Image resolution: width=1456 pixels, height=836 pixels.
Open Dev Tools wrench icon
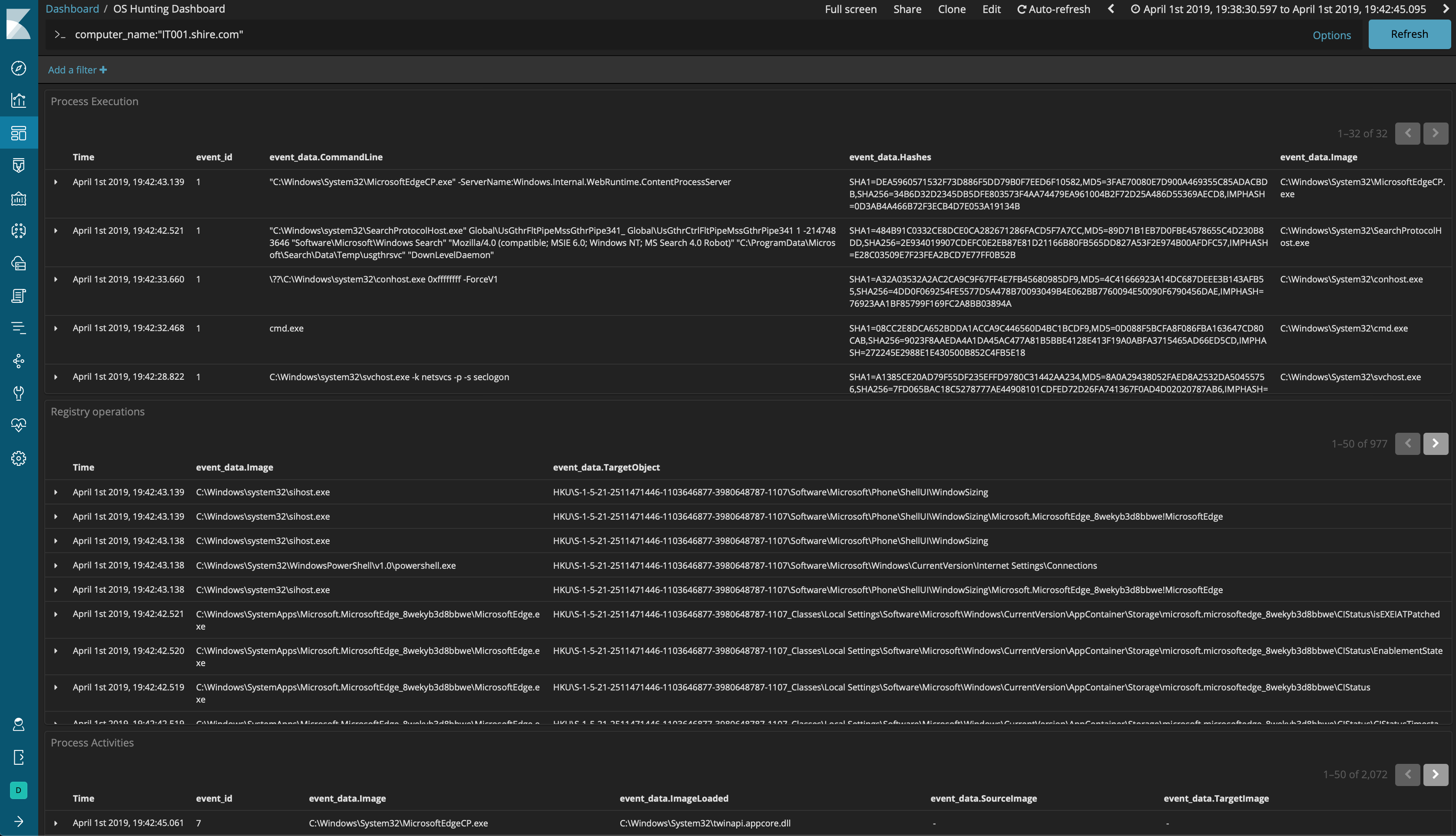pos(18,393)
